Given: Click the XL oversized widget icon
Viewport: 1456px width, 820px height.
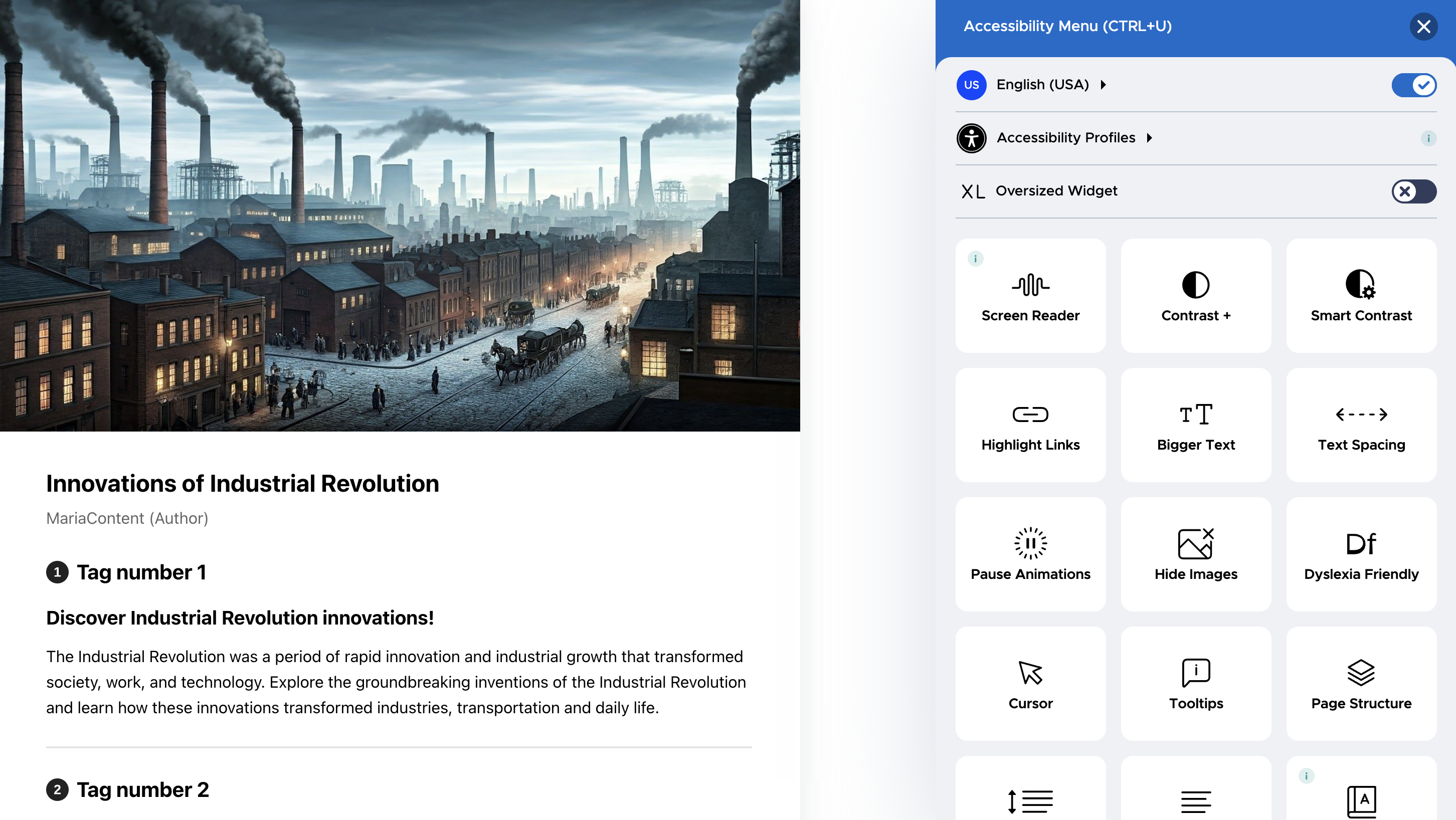Looking at the screenshot, I should 973,191.
